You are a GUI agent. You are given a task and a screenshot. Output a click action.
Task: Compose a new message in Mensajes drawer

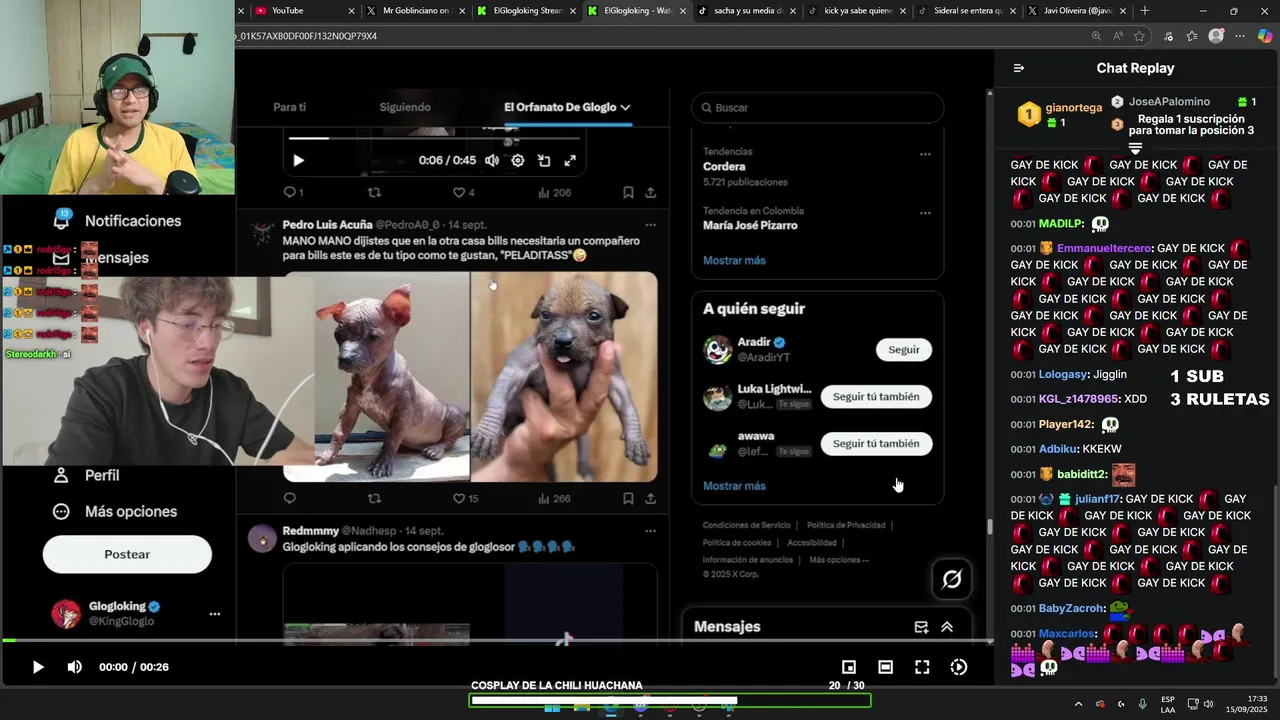pyautogui.click(x=921, y=627)
